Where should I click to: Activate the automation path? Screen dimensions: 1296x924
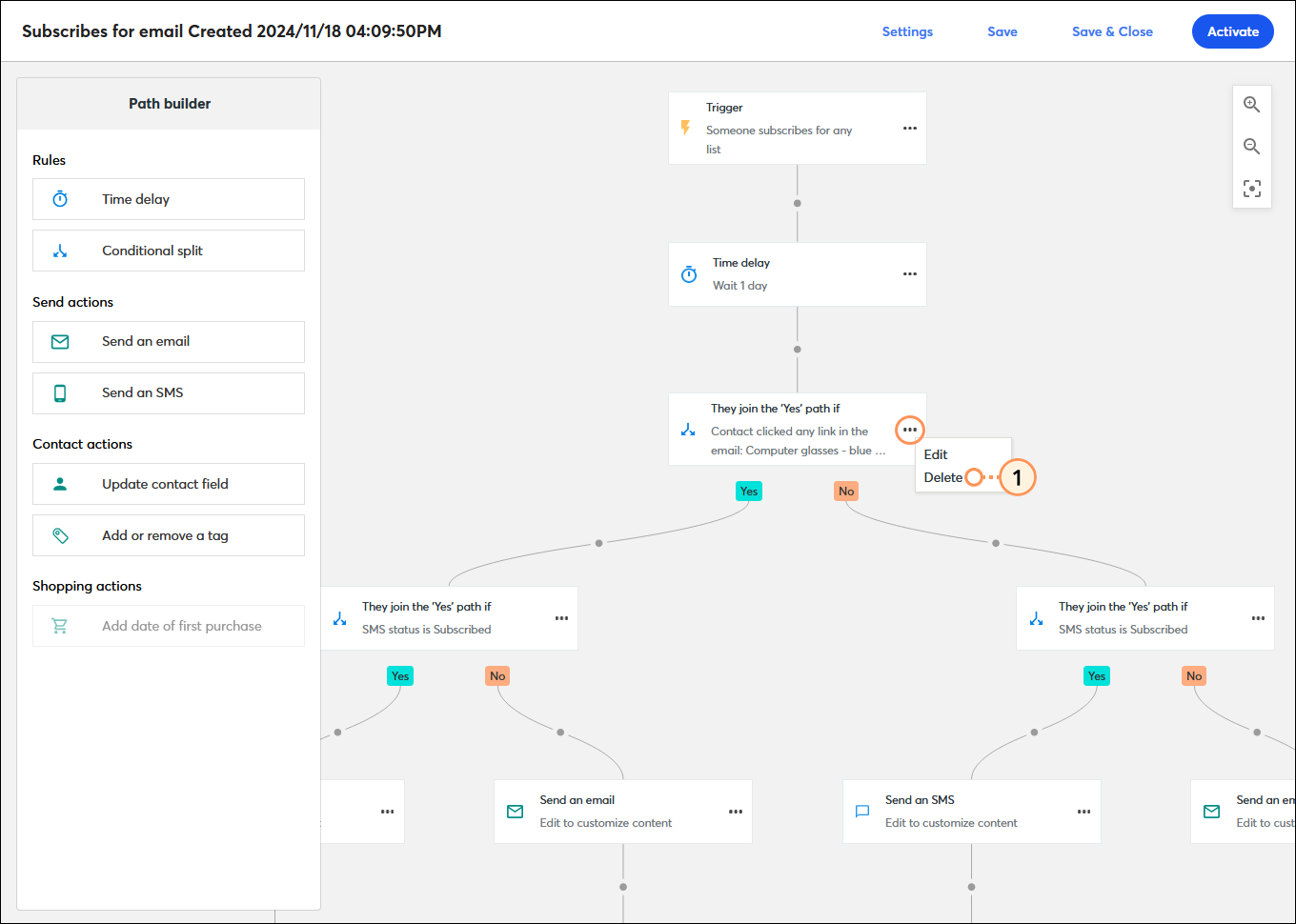point(1233,31)
